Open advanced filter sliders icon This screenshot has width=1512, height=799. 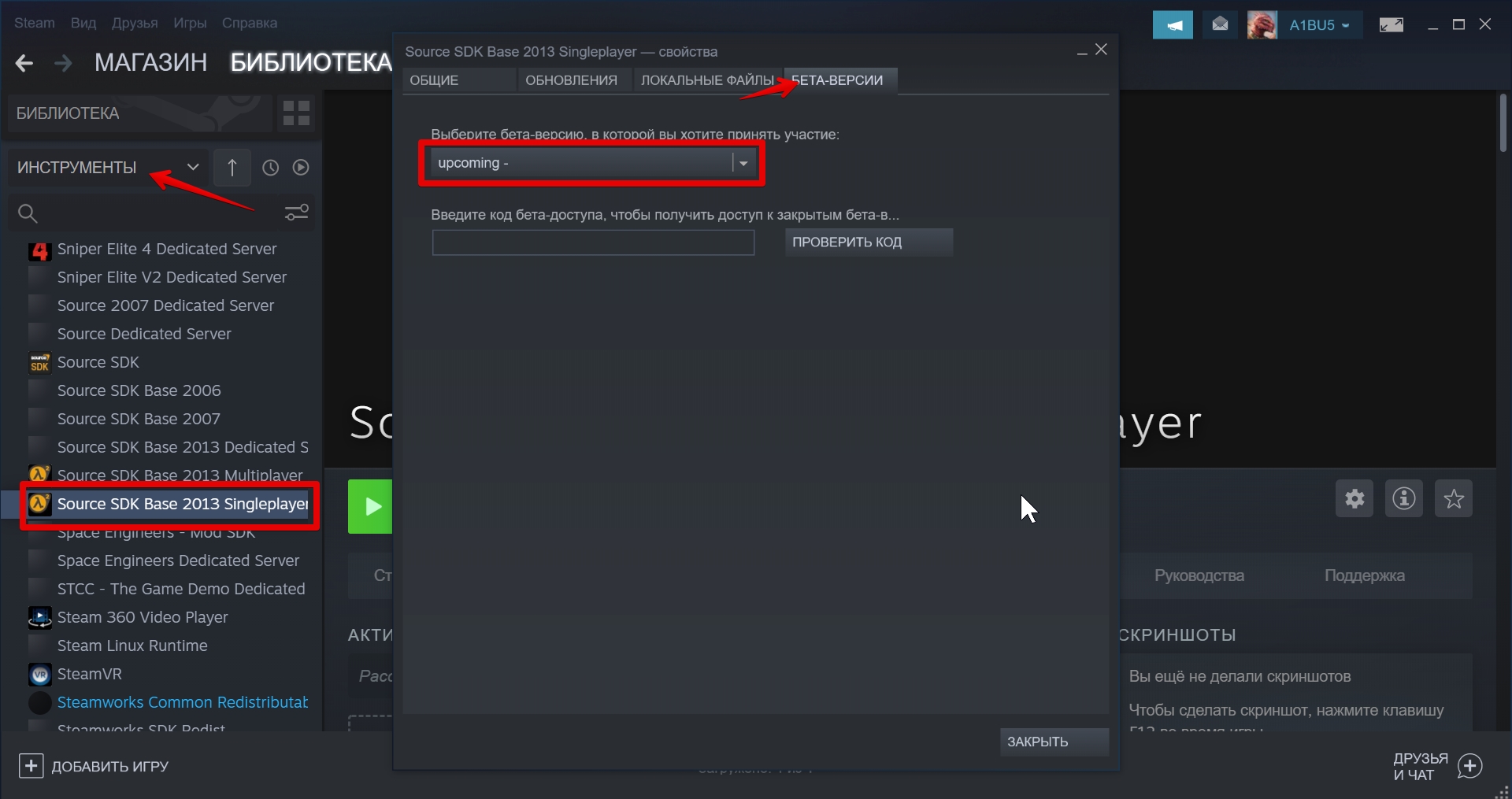[x=297, y=213]
